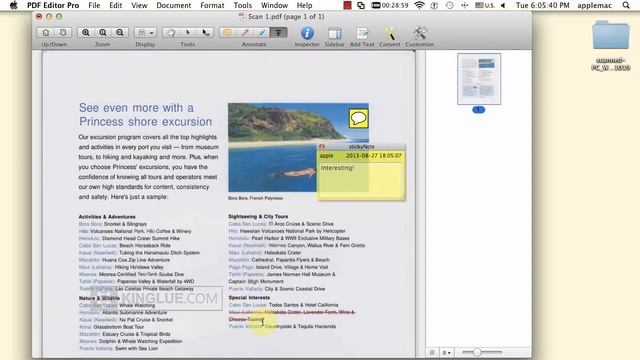Open the View menu
This screenshot has width=640, height=360.
[139, 5]
